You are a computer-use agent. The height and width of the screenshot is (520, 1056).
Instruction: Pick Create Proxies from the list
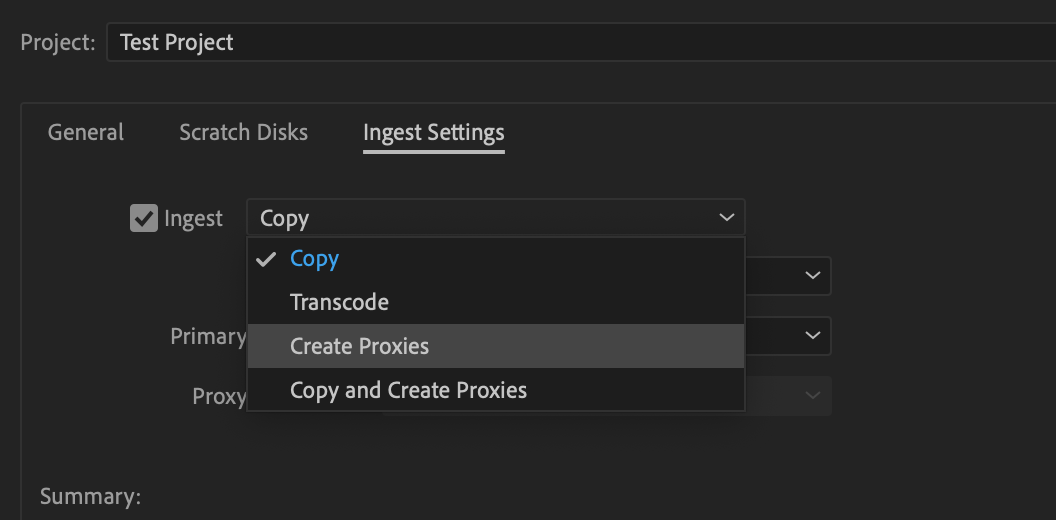point(496,346)
